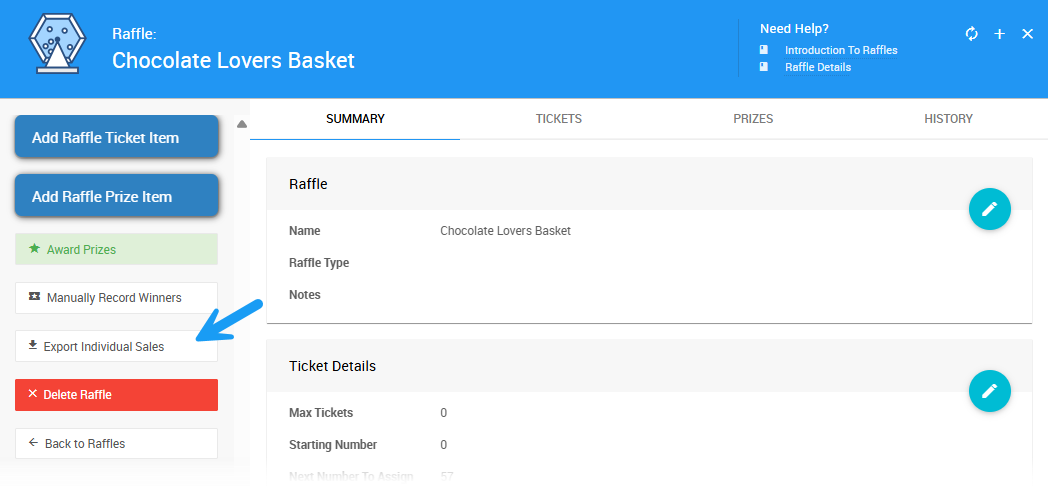This screenshot has height=487, width=1048.
Task: Open the Introduction To Raffles help link
Action: click(x=841, y=50)
